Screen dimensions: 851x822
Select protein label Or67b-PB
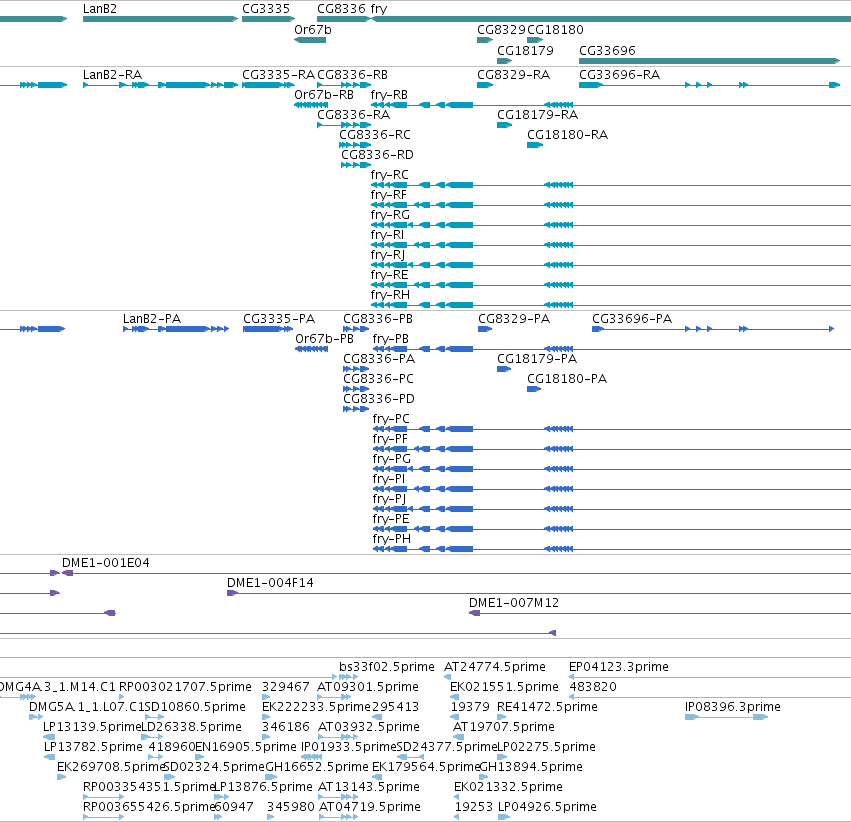coord(325,339)
